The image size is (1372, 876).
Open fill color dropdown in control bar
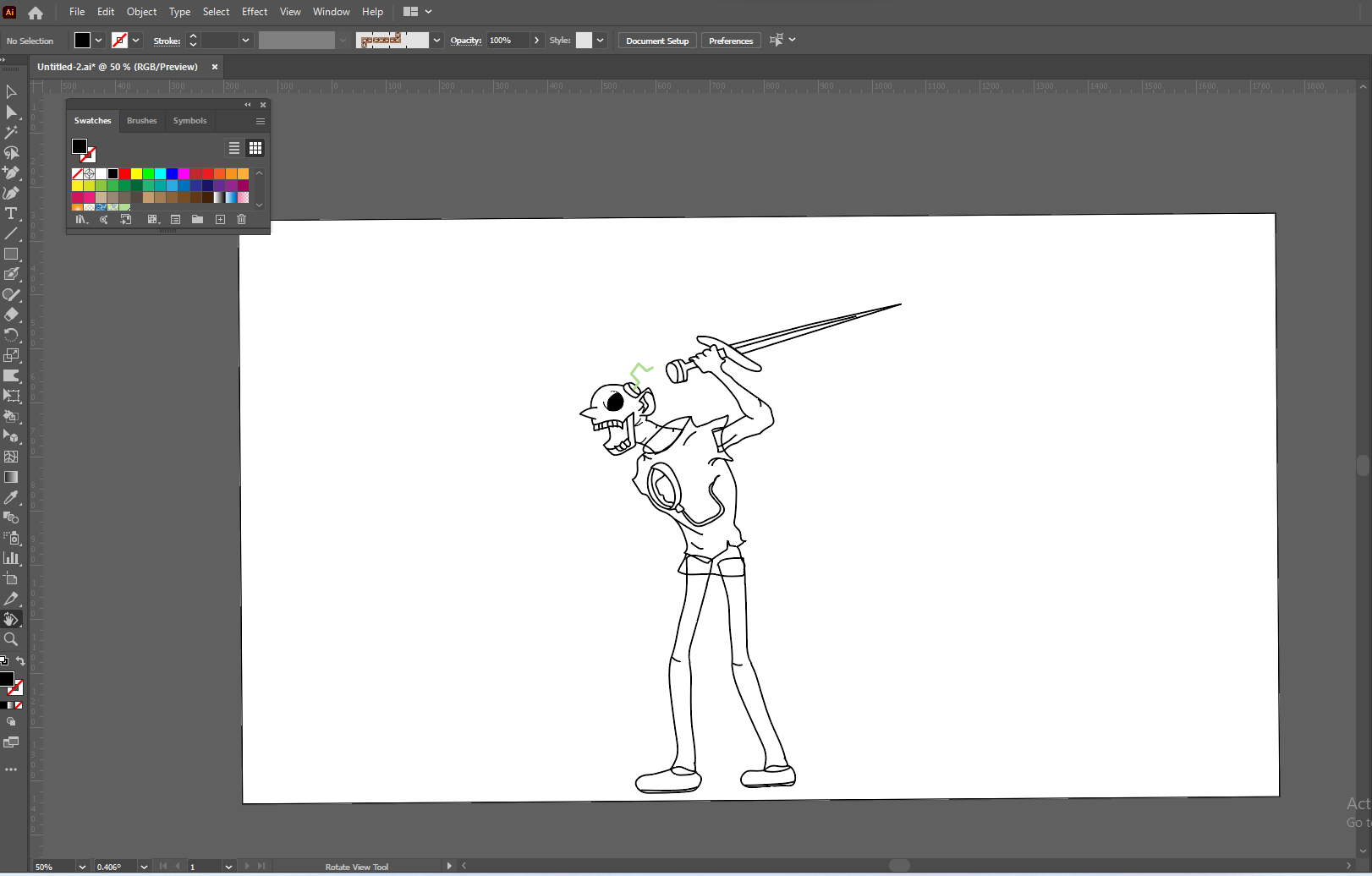[x=99, y=40]
